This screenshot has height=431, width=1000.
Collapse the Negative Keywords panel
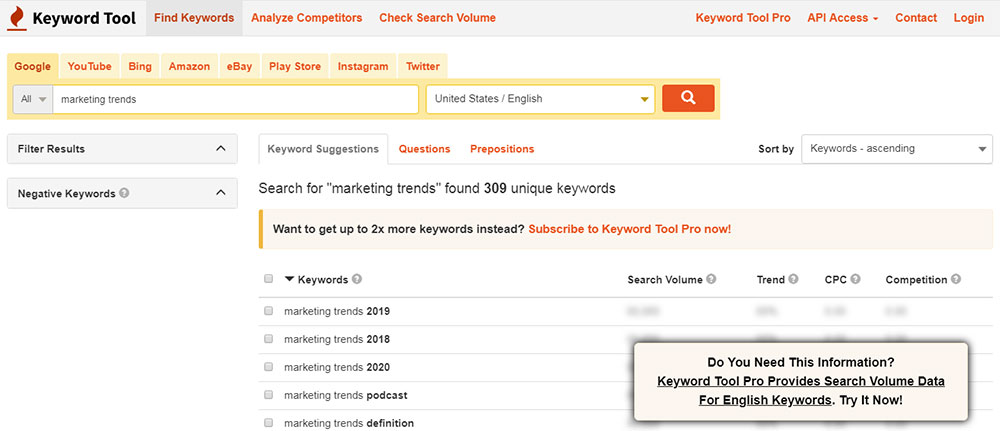pyautogui.click(x=221, y=193)
